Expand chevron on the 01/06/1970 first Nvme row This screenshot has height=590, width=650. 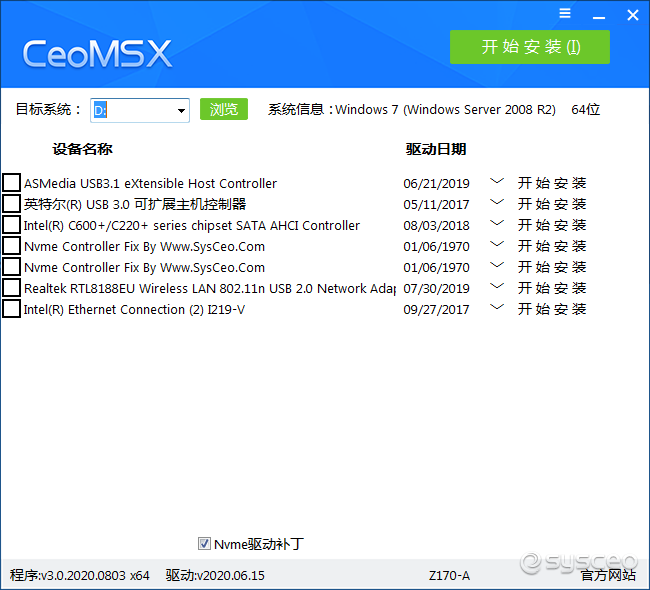click(x=497, y=244)
